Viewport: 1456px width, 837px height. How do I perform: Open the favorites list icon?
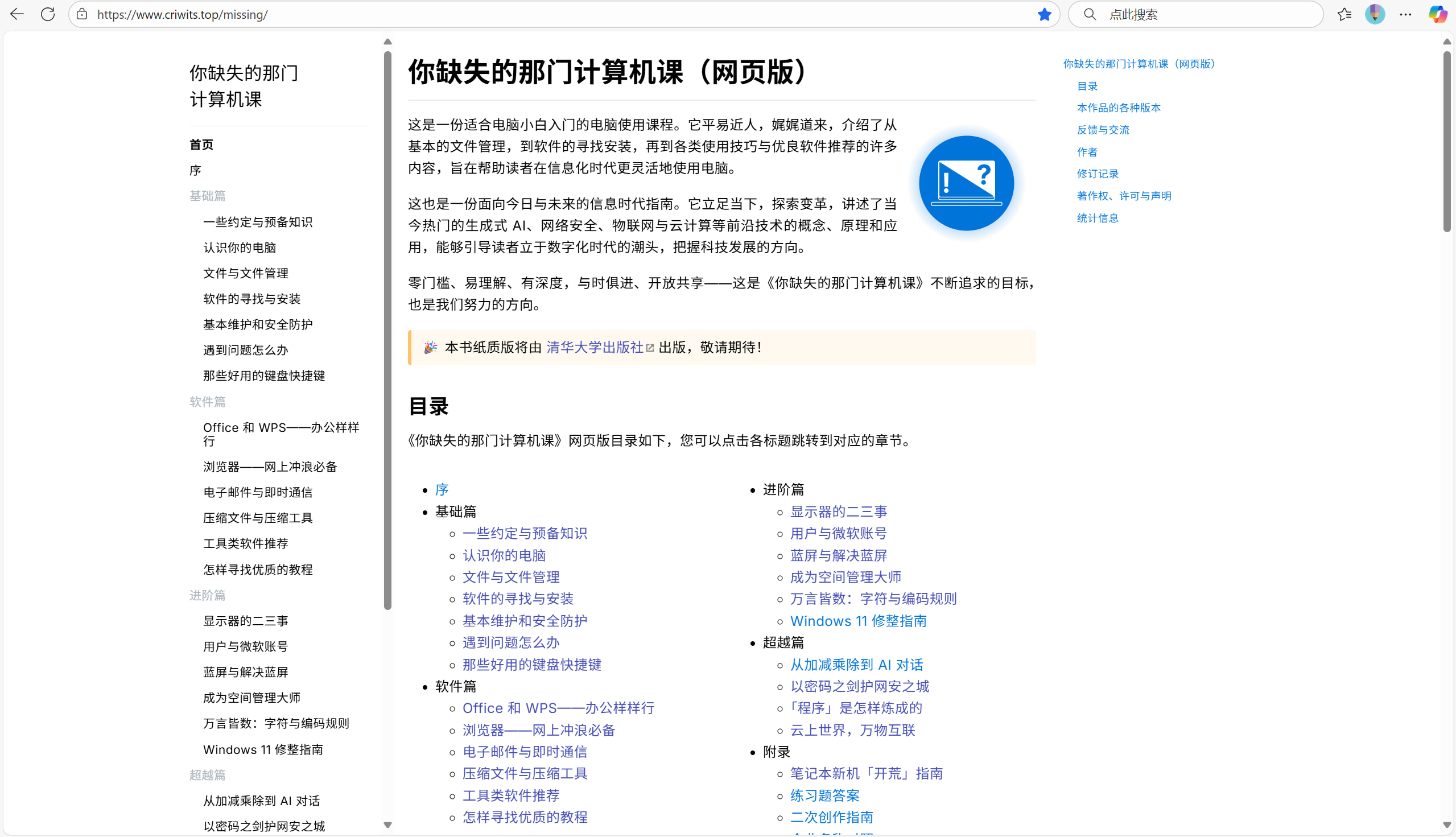(1344, 14)
